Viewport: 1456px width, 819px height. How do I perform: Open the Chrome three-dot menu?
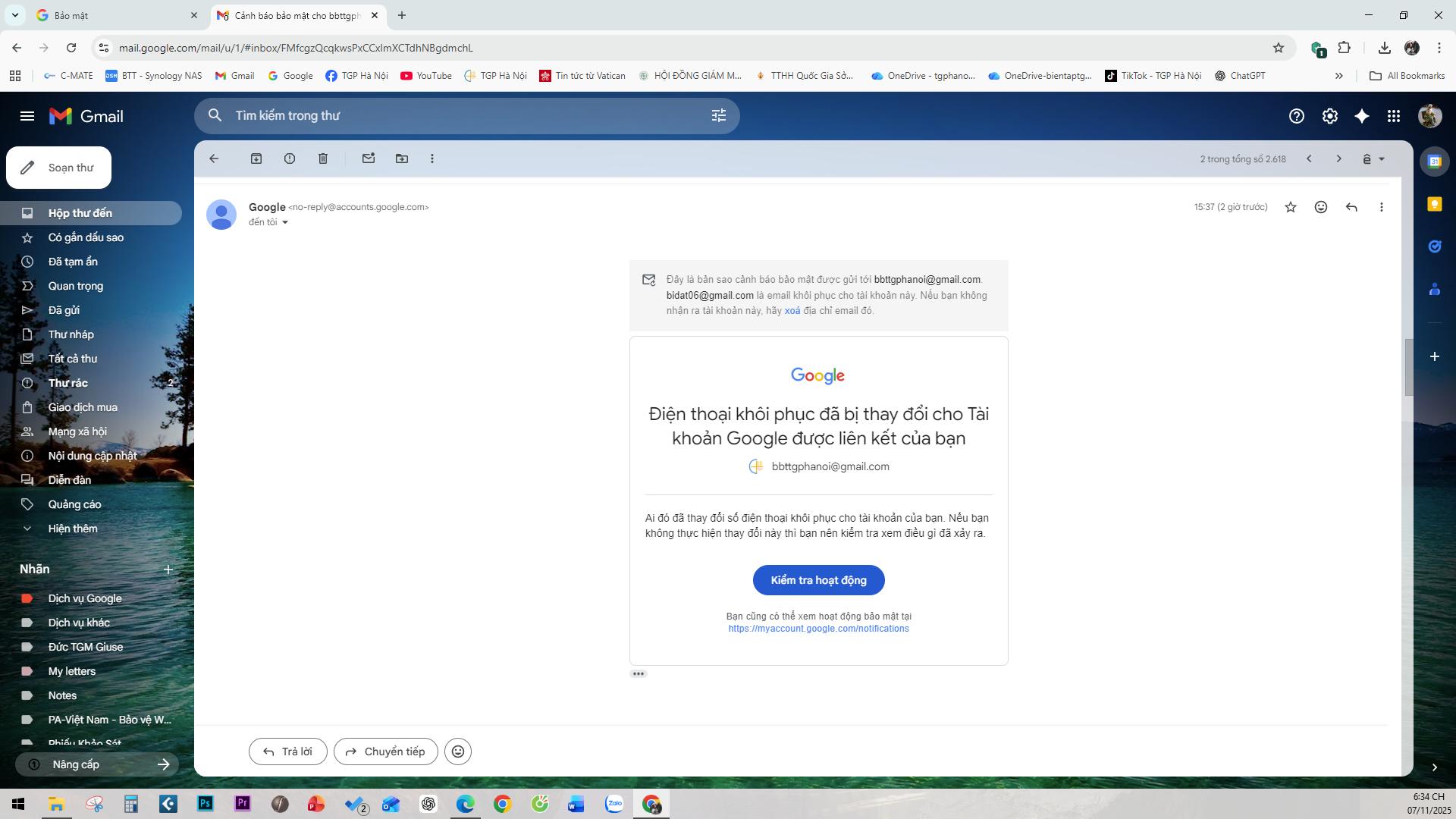(1439, 48)
